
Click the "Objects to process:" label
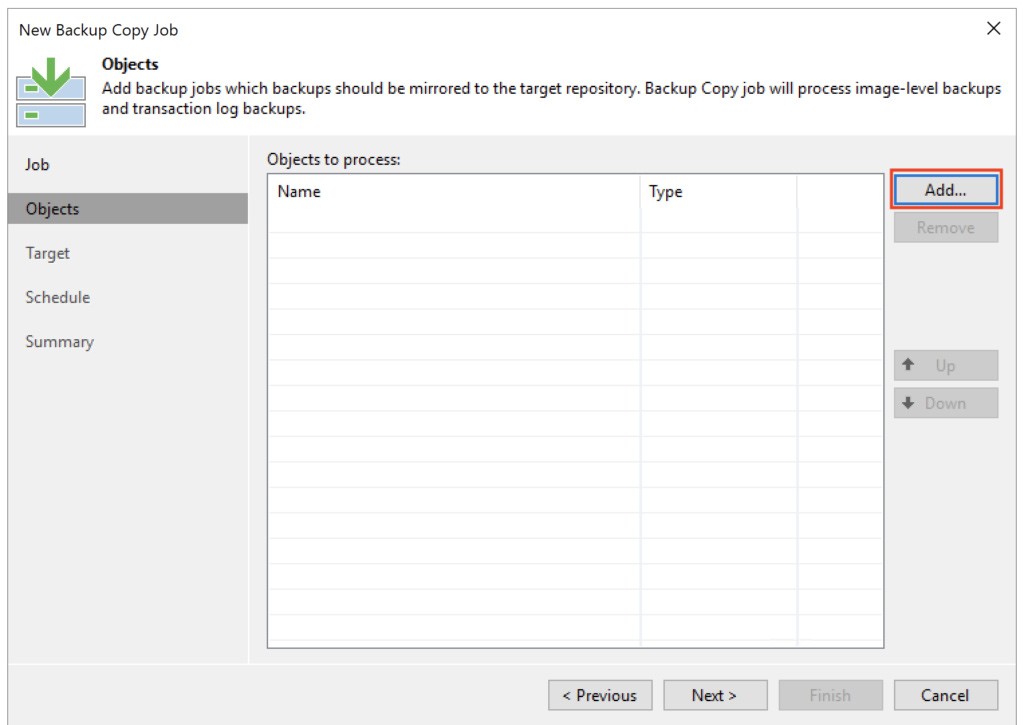pos(333,159)
